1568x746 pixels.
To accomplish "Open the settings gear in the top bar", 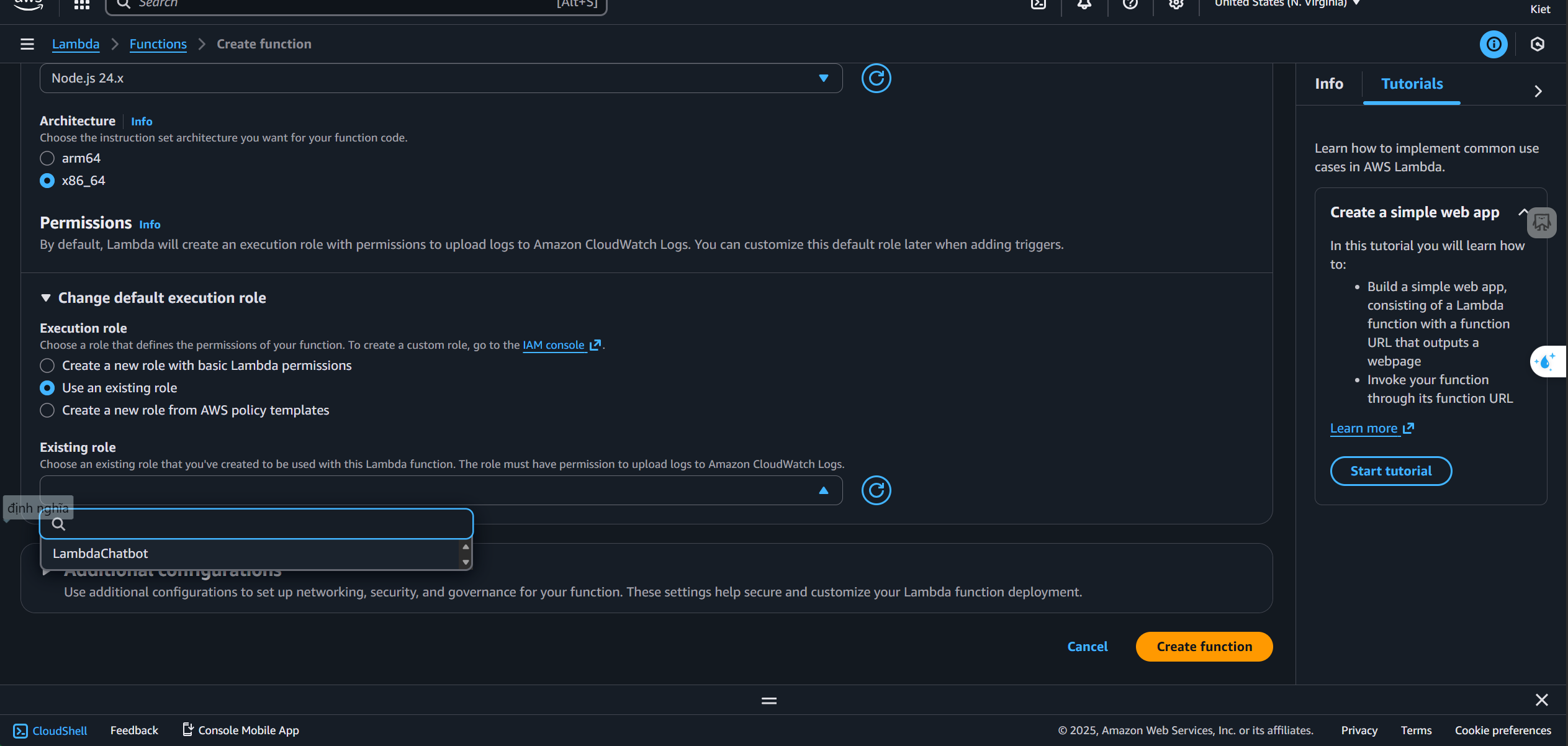I will pyautogui.click(x=1176, y=5).
